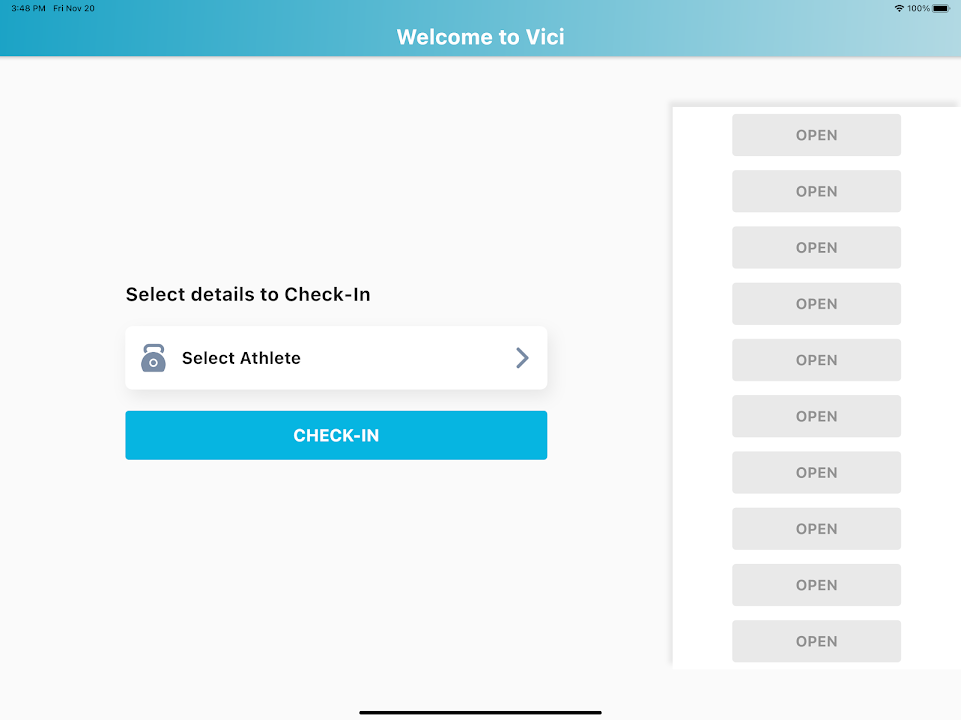Image resolution: width=961 pixels, height=720 pixels.
Task: Select the ninth OPEN slot from the top
Action: (816, 585)
